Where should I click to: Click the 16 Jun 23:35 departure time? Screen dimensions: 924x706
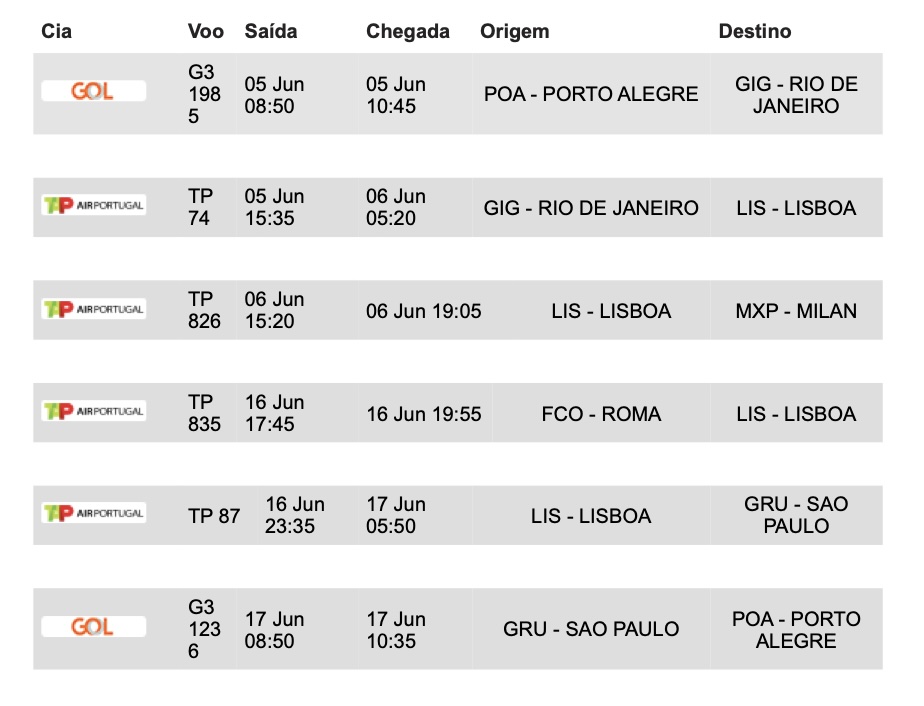pos(295,515)
